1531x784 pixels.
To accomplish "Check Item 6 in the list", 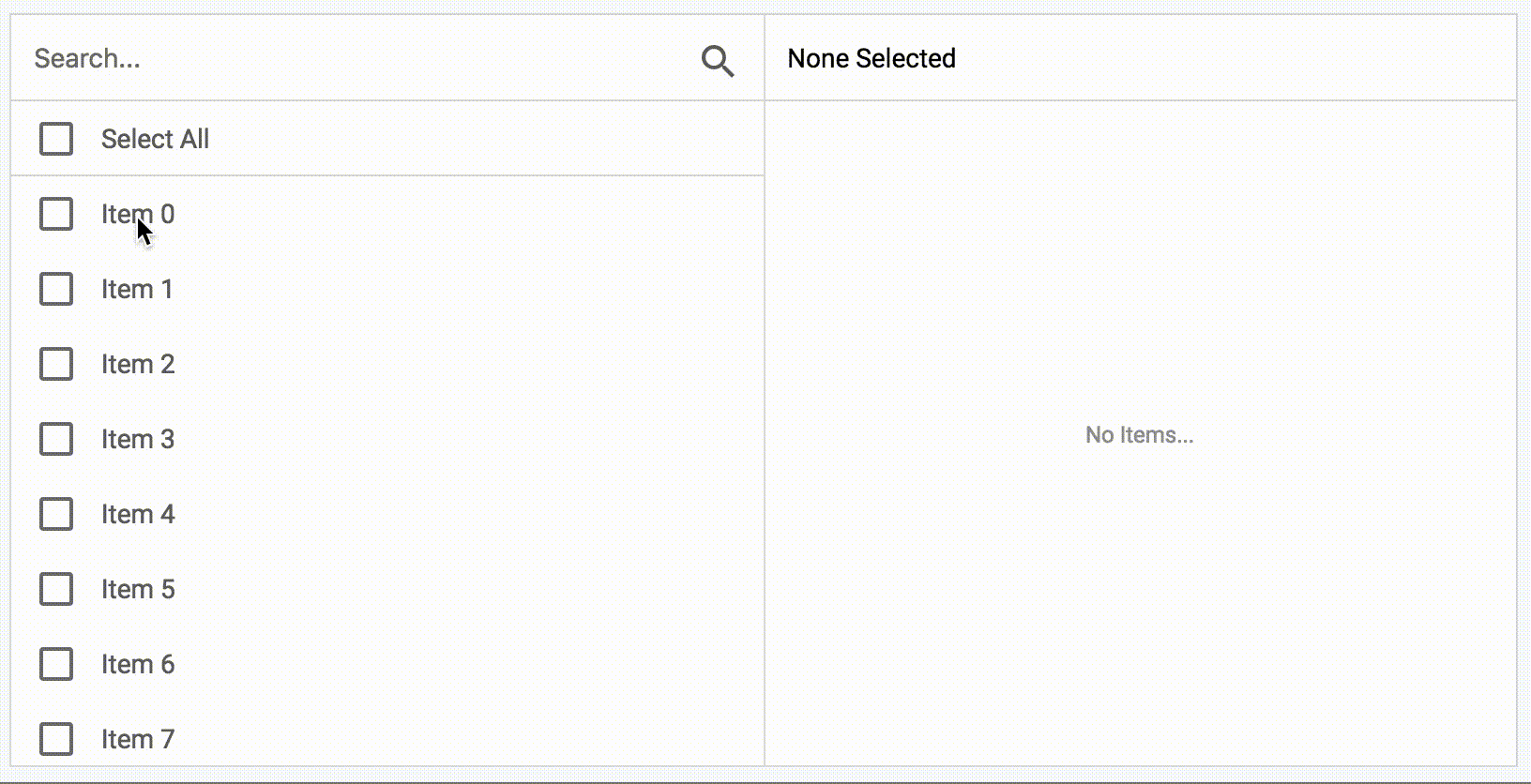I will 55,664.
